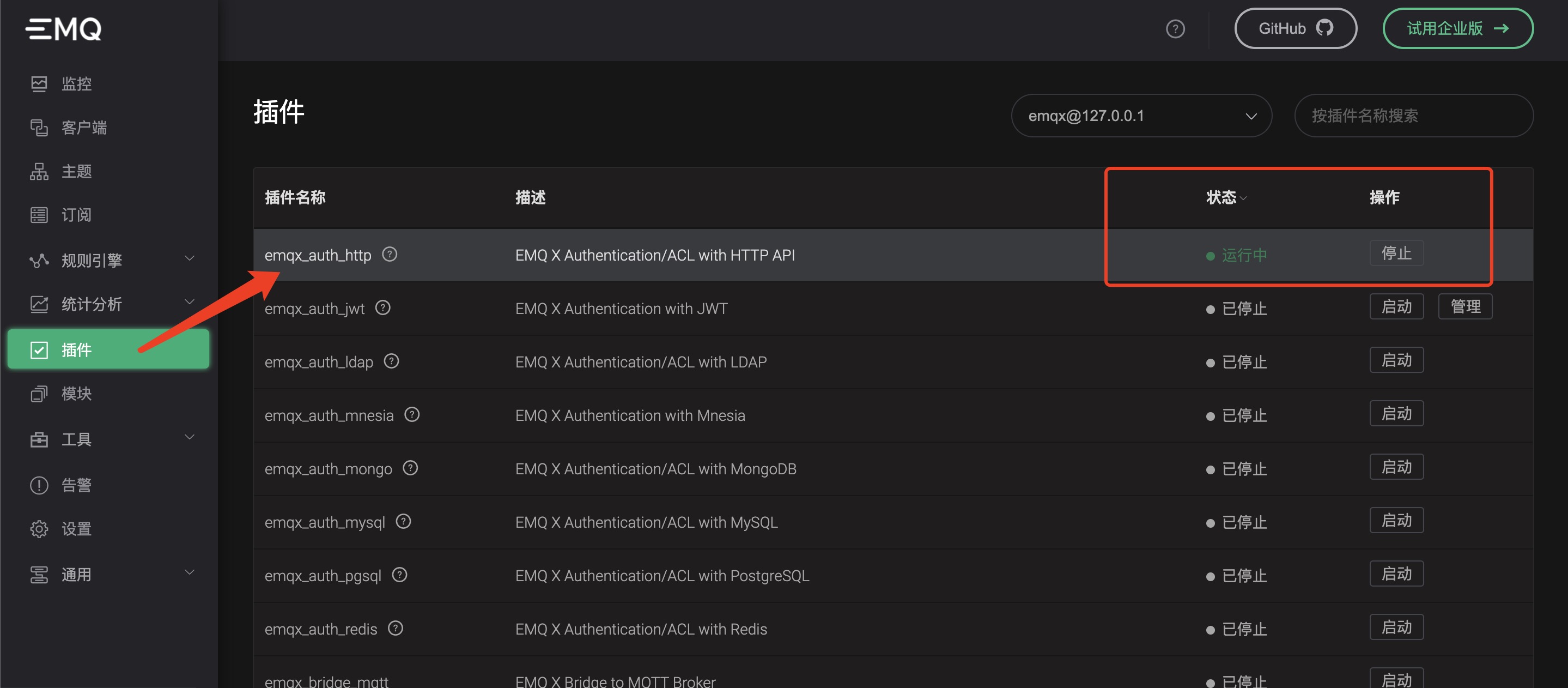Click the EMQ logo
This screenshot has height=688, width=1568.
pyautogui.click(x=63, y=28)
